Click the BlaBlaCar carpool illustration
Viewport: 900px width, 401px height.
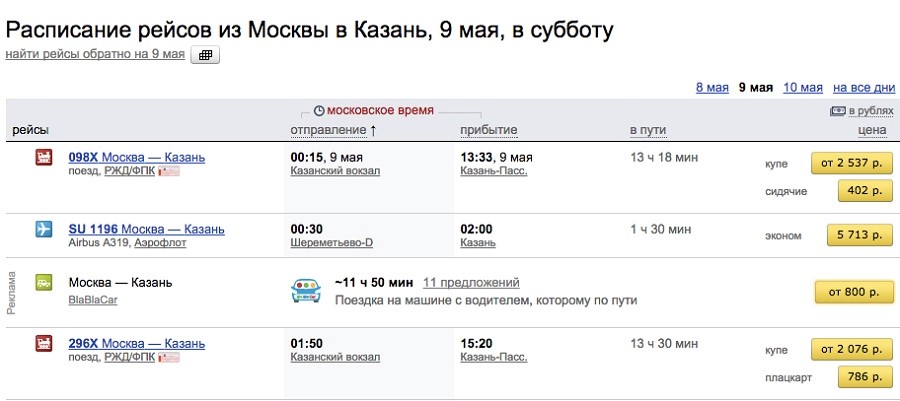tap(305, 291)
